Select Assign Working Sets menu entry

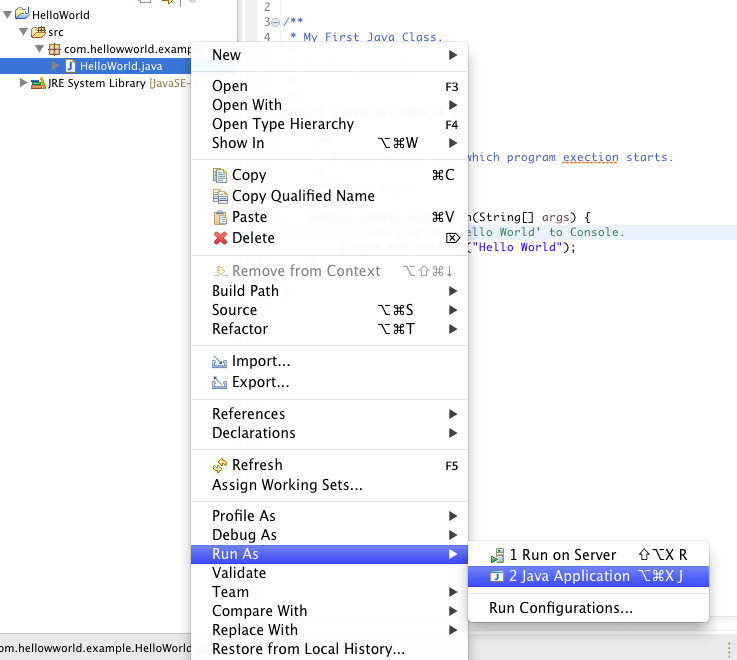[329, 485]
